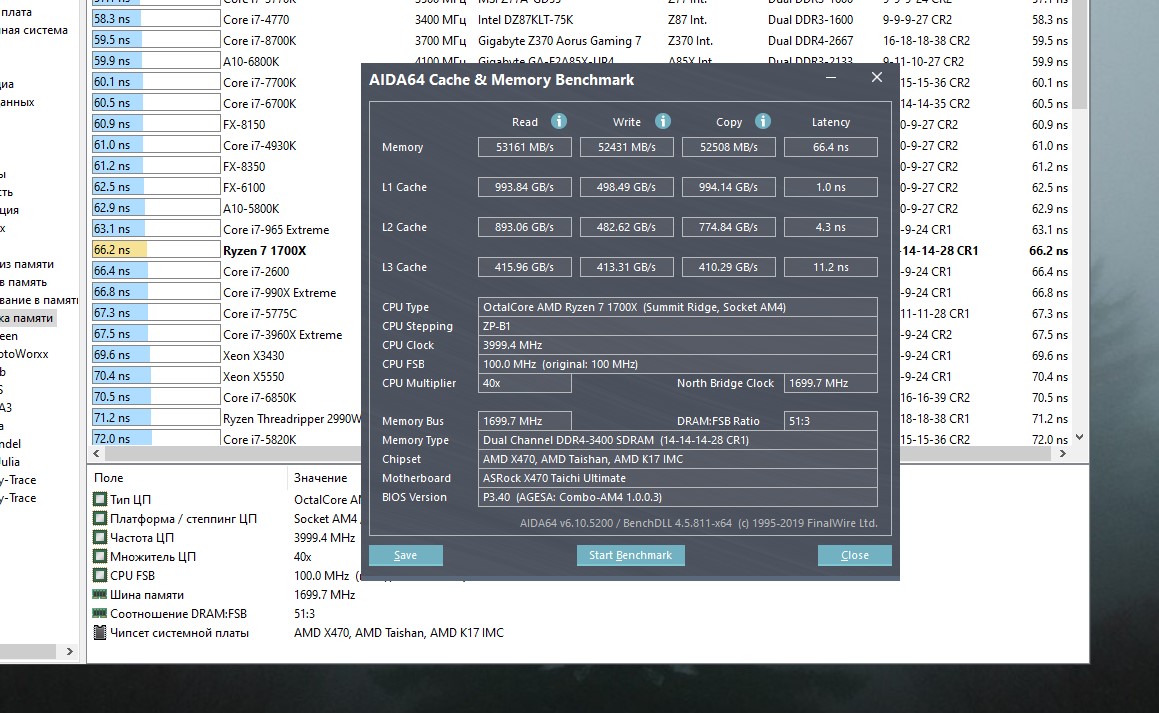Click the Соотношение DRAM:FSB memory icon
1159x713 pixels.
pyautogui.click(x=100, y=613)
